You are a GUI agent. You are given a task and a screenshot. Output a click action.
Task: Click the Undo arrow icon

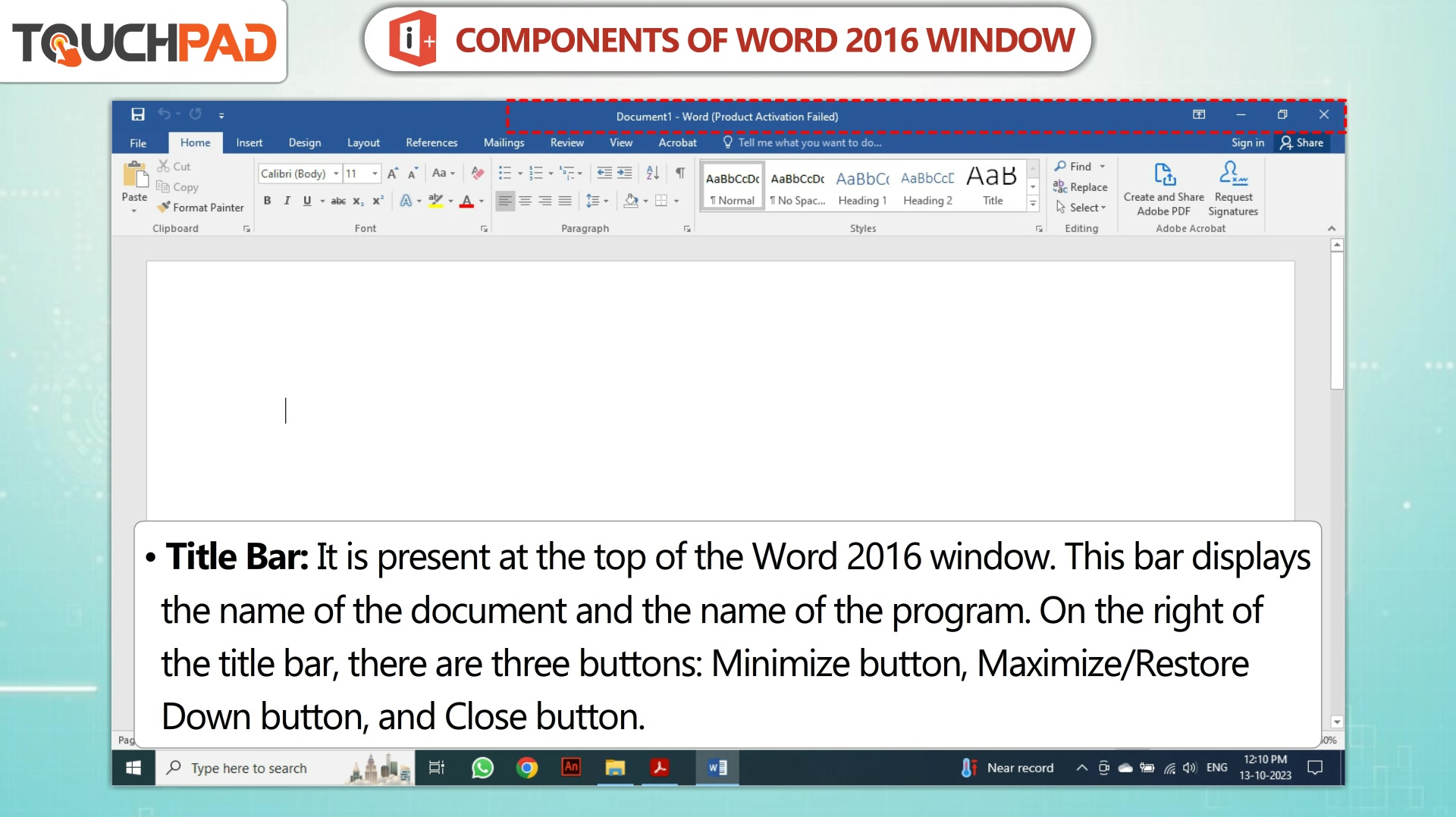pos(164,114)
